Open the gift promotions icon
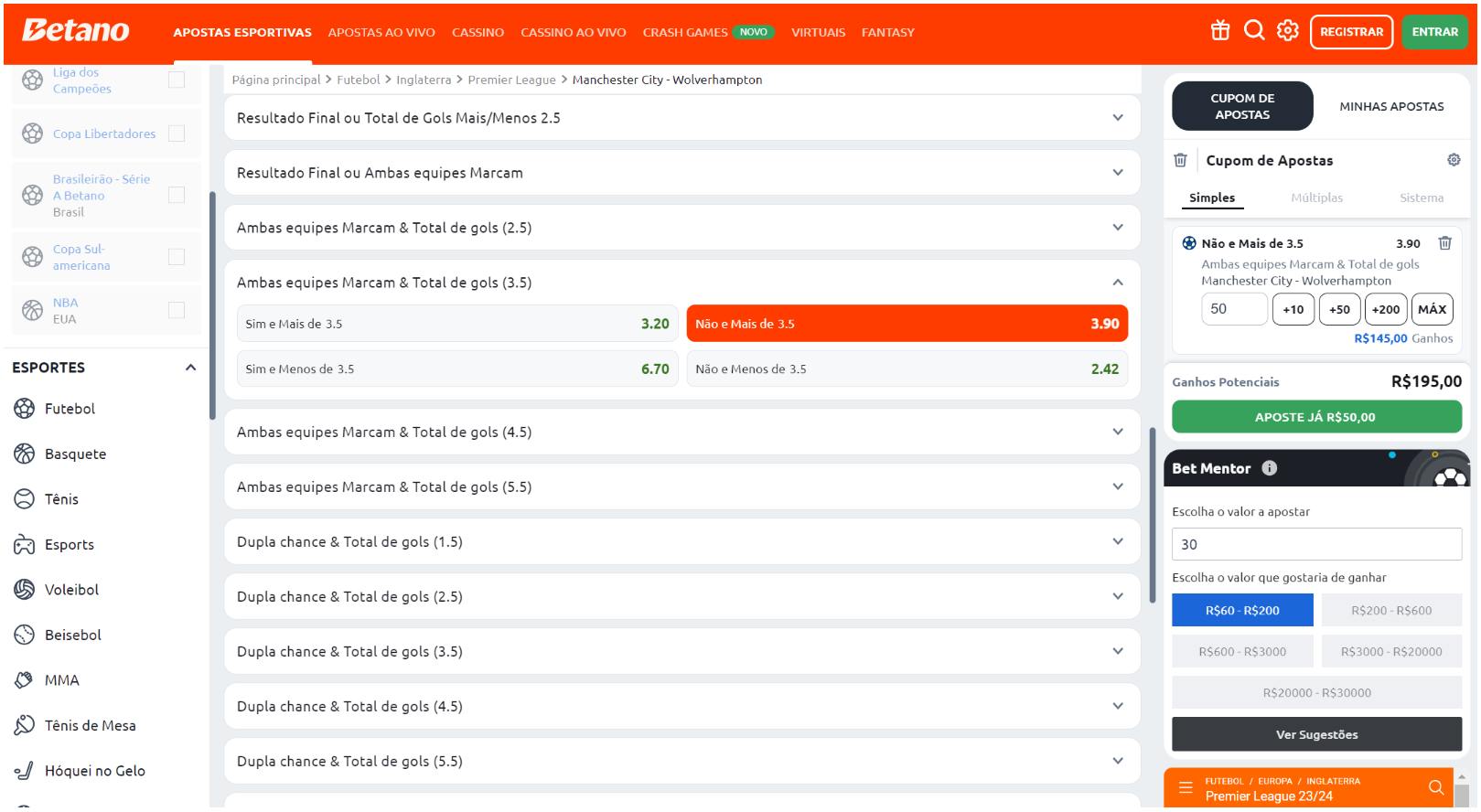 click(1220, 31)
